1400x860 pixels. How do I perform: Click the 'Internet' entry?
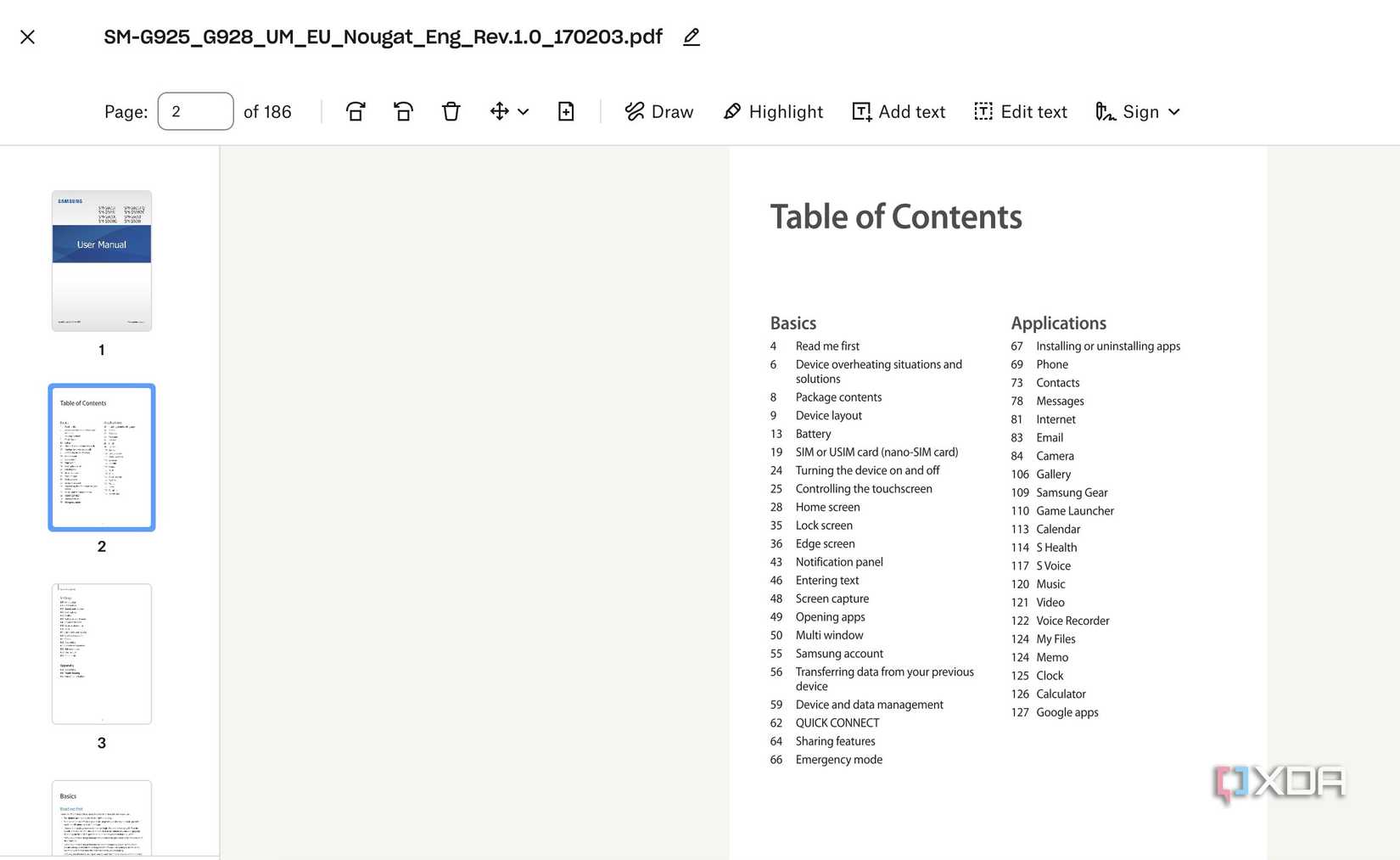[x=1056, y=419]
